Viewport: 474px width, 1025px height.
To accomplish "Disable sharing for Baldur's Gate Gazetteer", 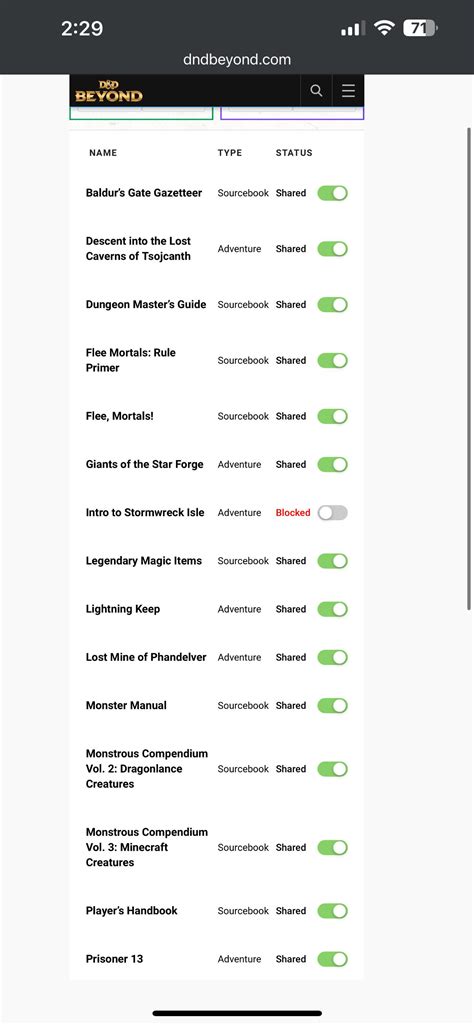I will tap(332, 193).
